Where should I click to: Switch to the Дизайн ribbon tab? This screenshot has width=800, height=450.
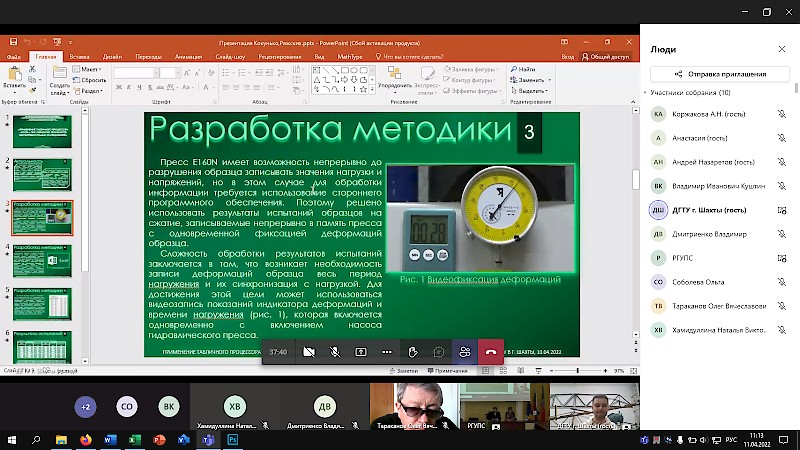tap(112, 57)
